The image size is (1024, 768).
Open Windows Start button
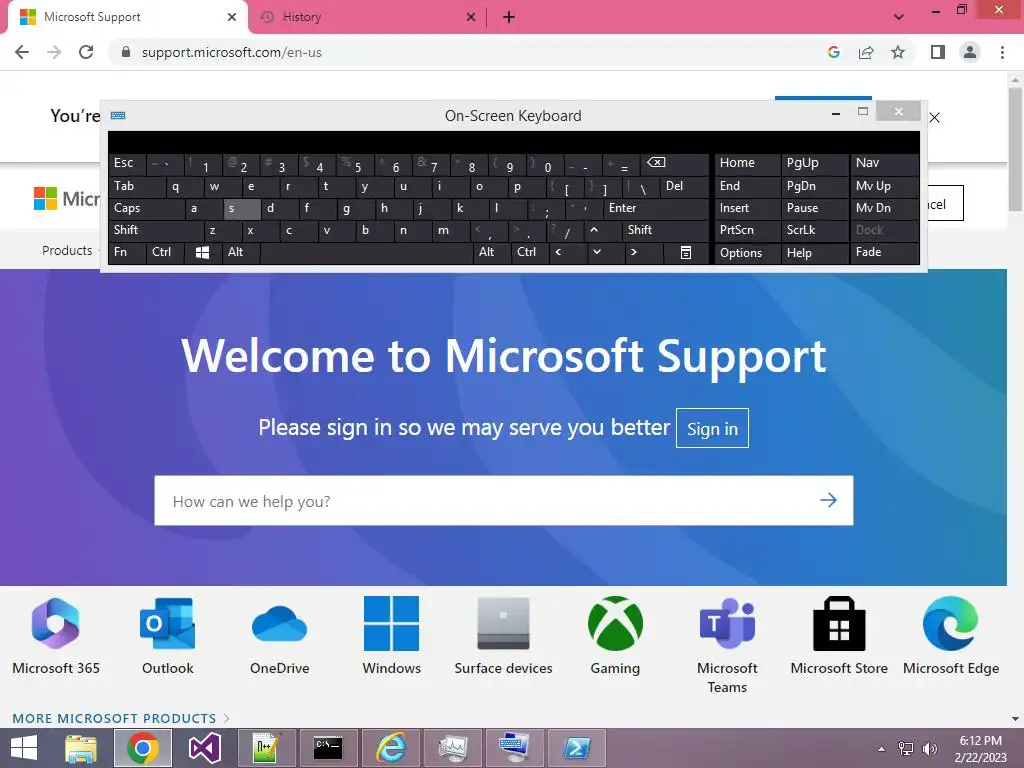point(24,748)
